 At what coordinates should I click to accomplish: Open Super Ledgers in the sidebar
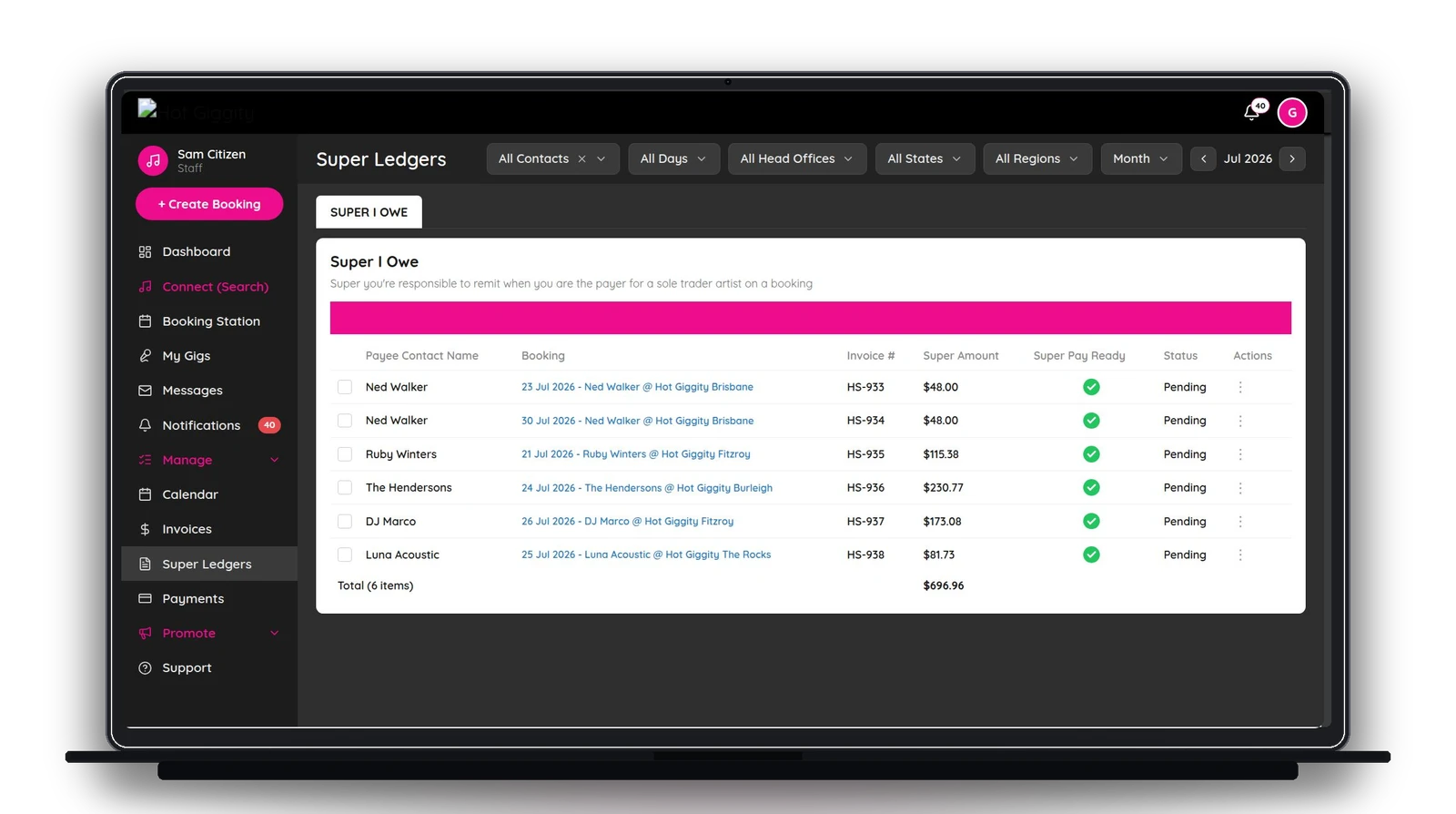click(209, 564)
